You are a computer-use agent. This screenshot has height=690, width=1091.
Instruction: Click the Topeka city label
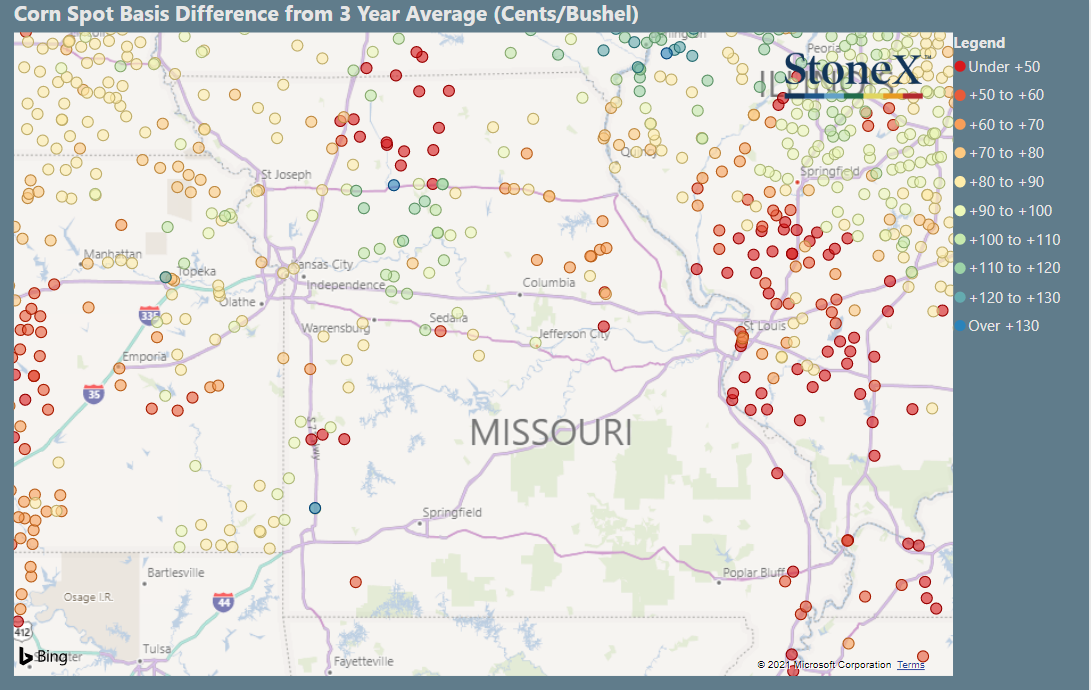click(x=197, y=271)
